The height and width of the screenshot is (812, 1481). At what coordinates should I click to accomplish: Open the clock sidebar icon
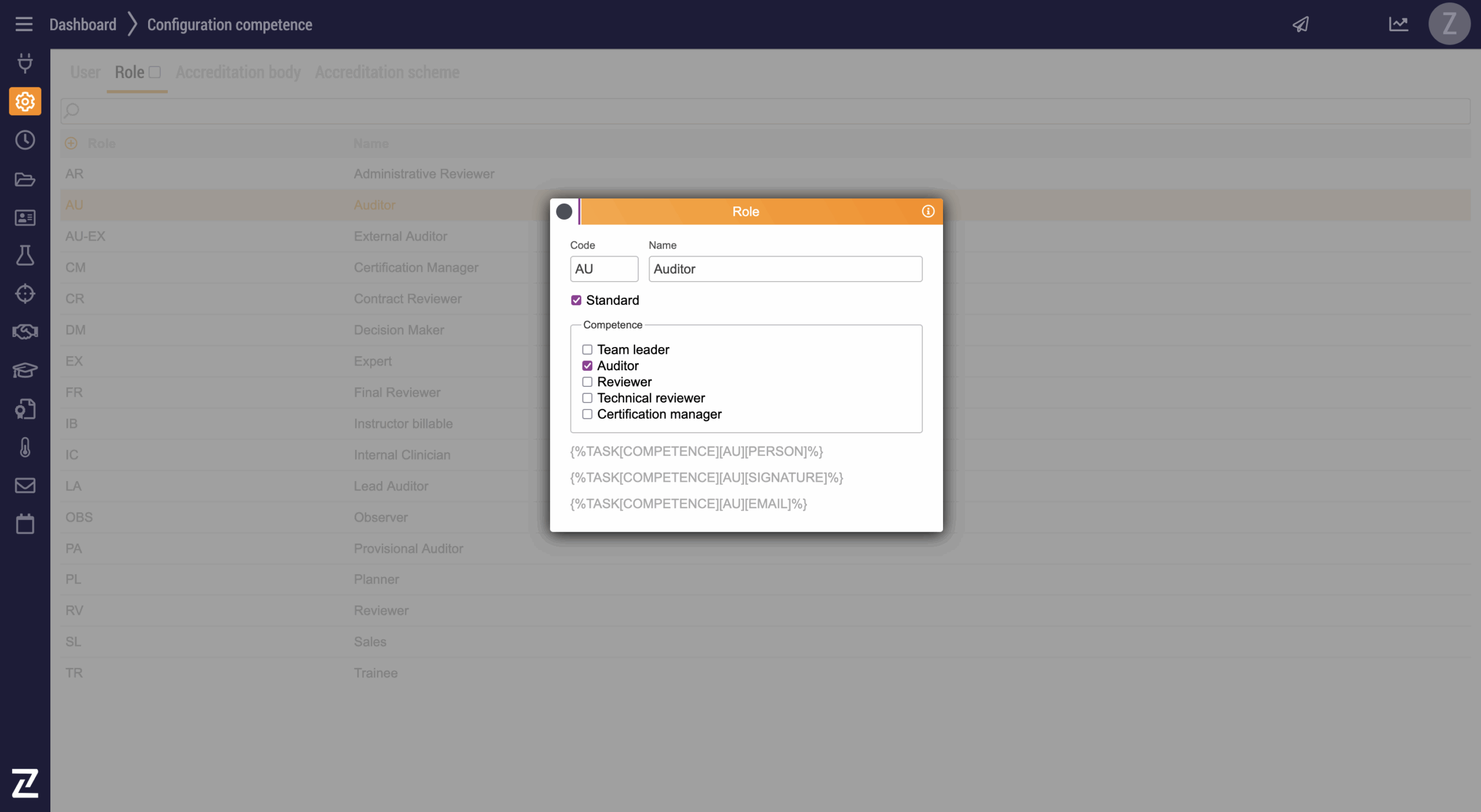click(x=25, y=140)
